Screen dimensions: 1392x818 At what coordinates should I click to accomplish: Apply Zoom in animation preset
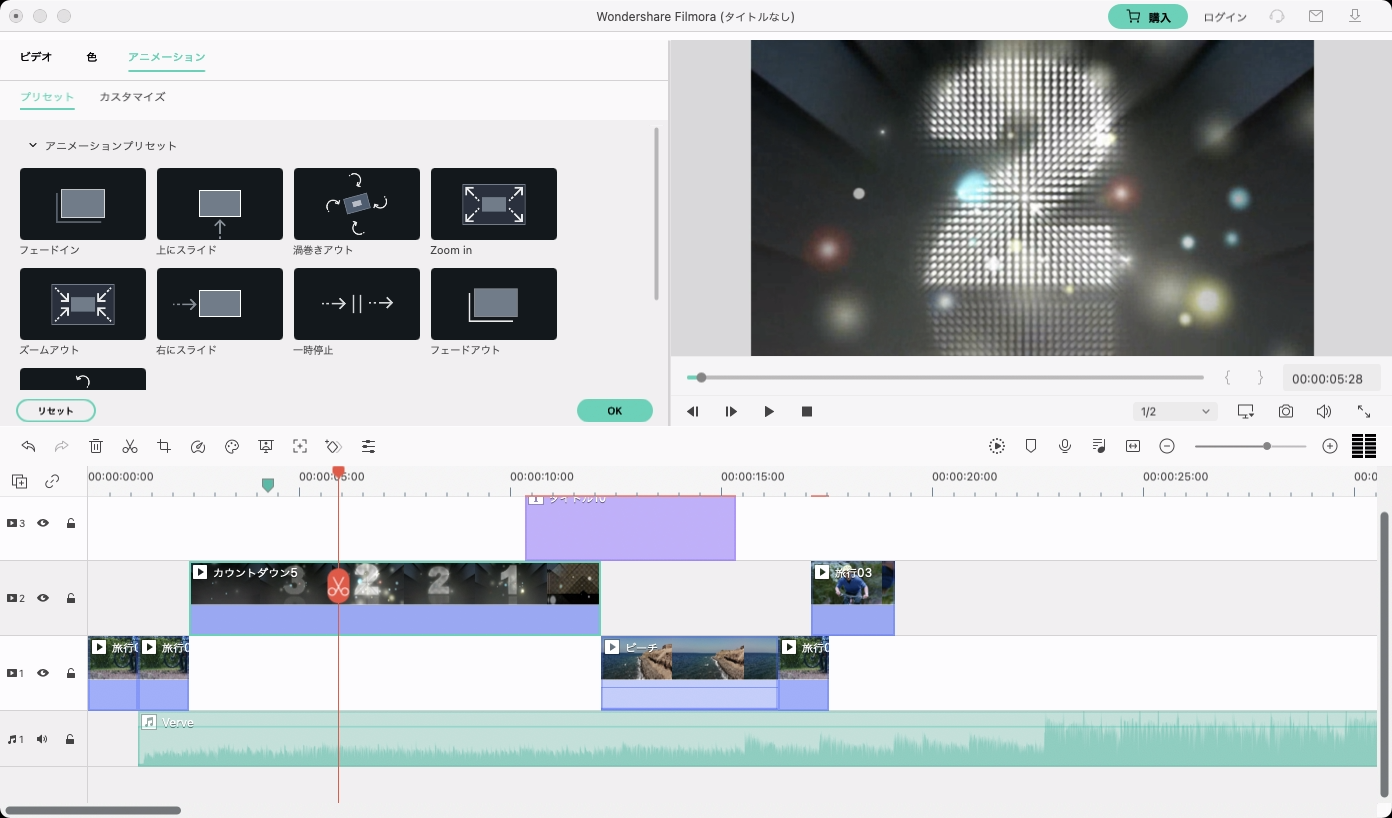pyautogui.click(x=494, y=204)
